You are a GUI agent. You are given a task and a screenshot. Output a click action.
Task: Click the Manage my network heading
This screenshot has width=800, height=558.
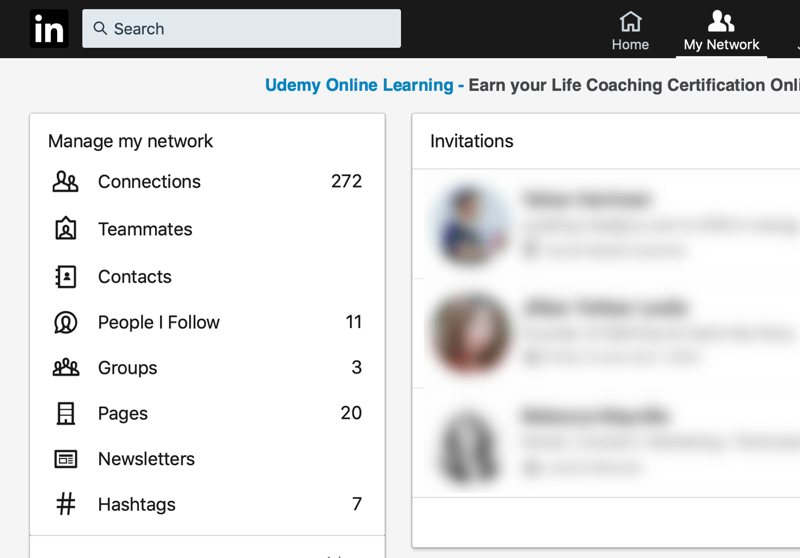[x=130, y=141]
